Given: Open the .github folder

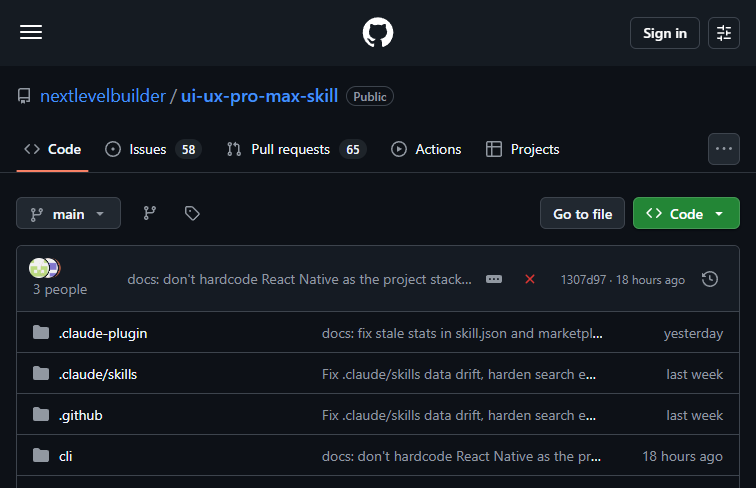Looking at the screenshot, I should click(81, 415).
